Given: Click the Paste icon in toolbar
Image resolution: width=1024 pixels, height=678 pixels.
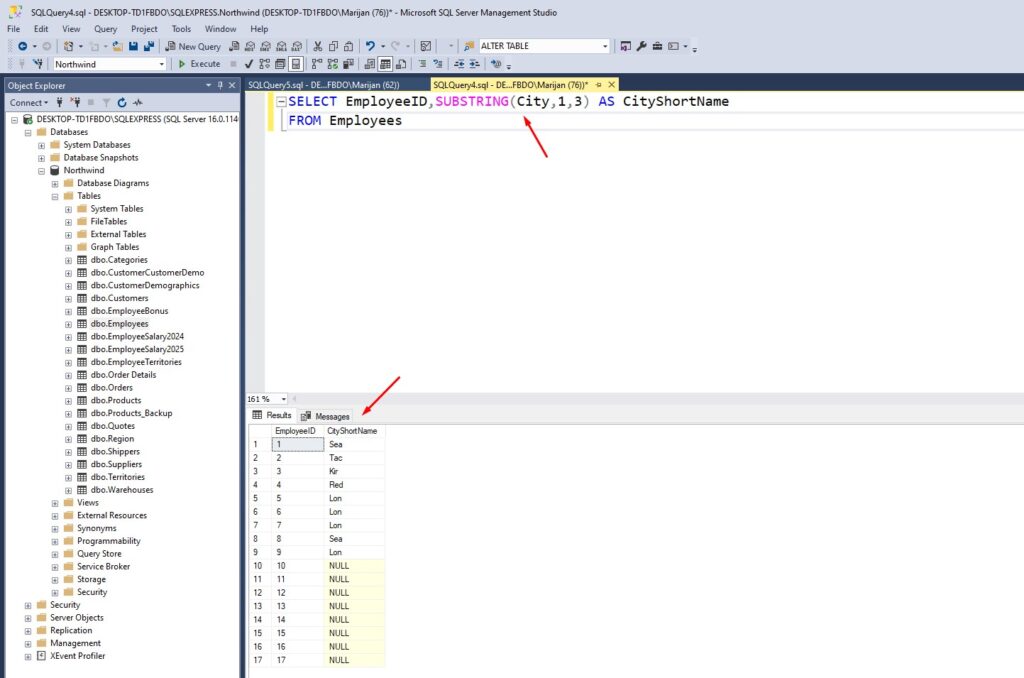Looking at the screenshot, I should pos(349,46).
